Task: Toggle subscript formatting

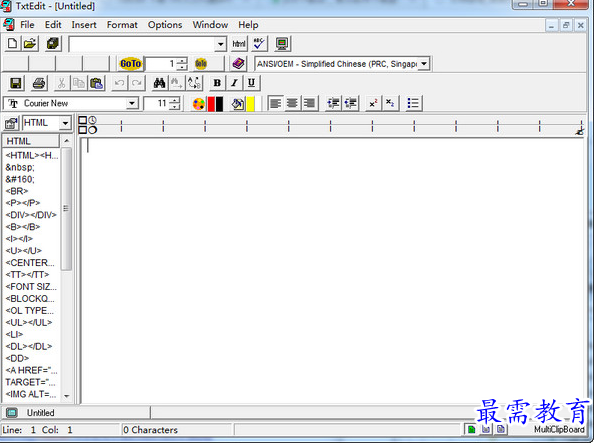Action: click(391, 103)
